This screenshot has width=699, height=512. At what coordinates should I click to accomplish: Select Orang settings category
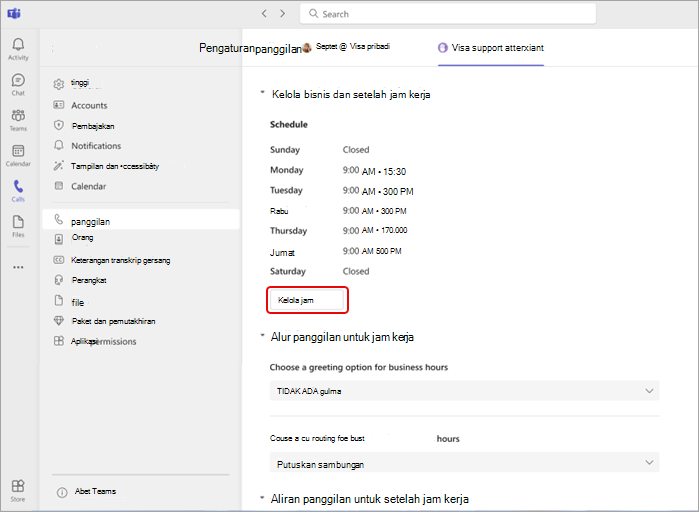pos(83,238)
